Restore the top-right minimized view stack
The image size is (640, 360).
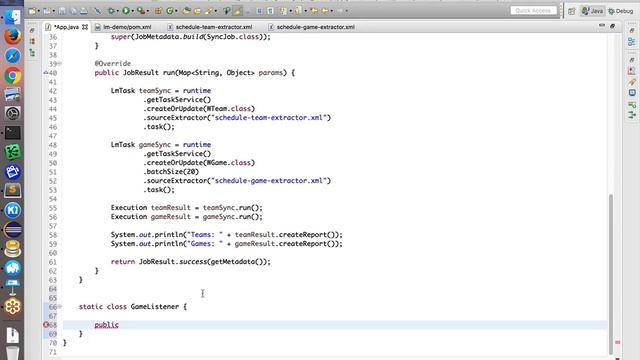632,31
